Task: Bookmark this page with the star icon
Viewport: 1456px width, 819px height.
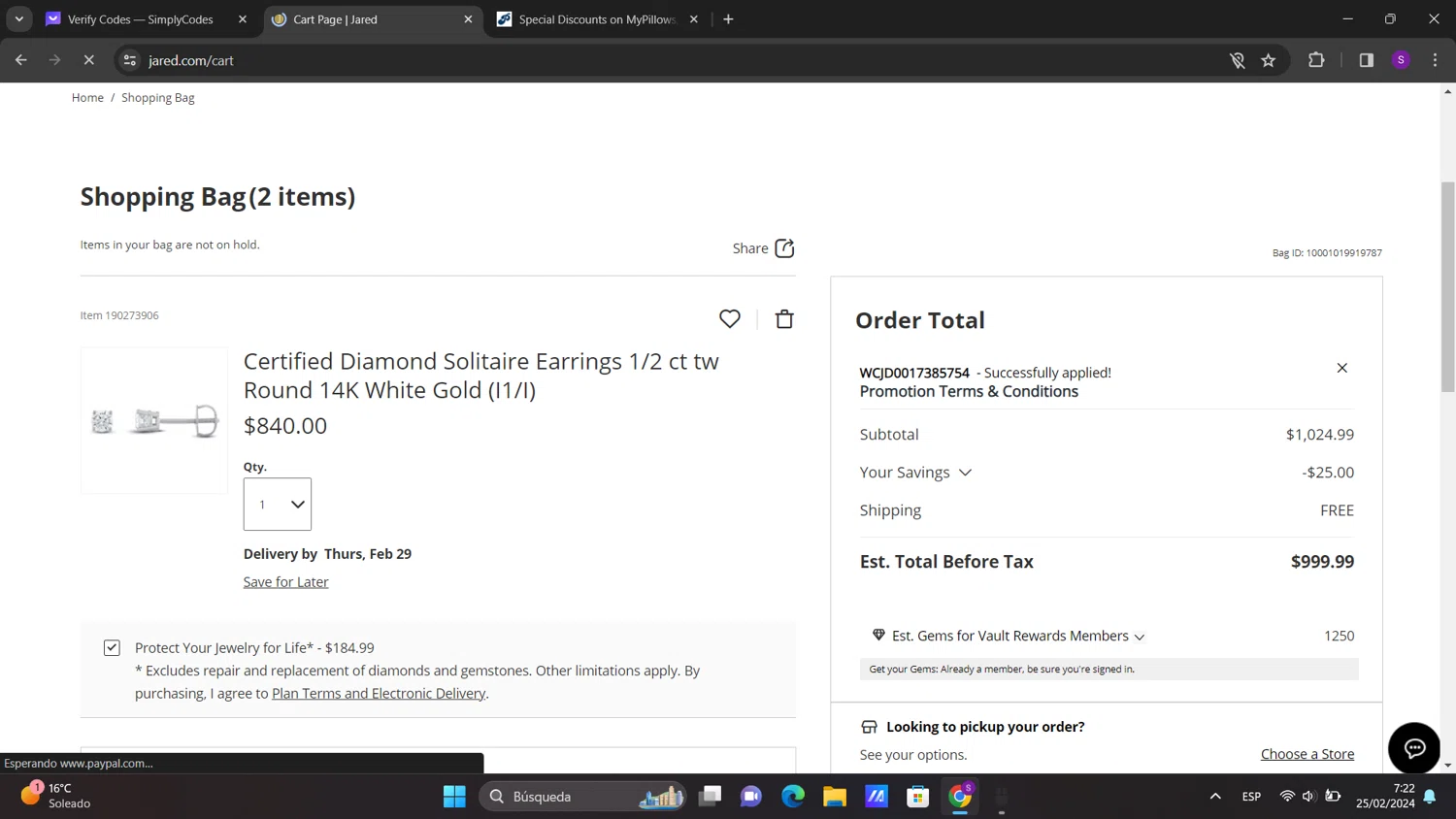Action: (1268, 60)
